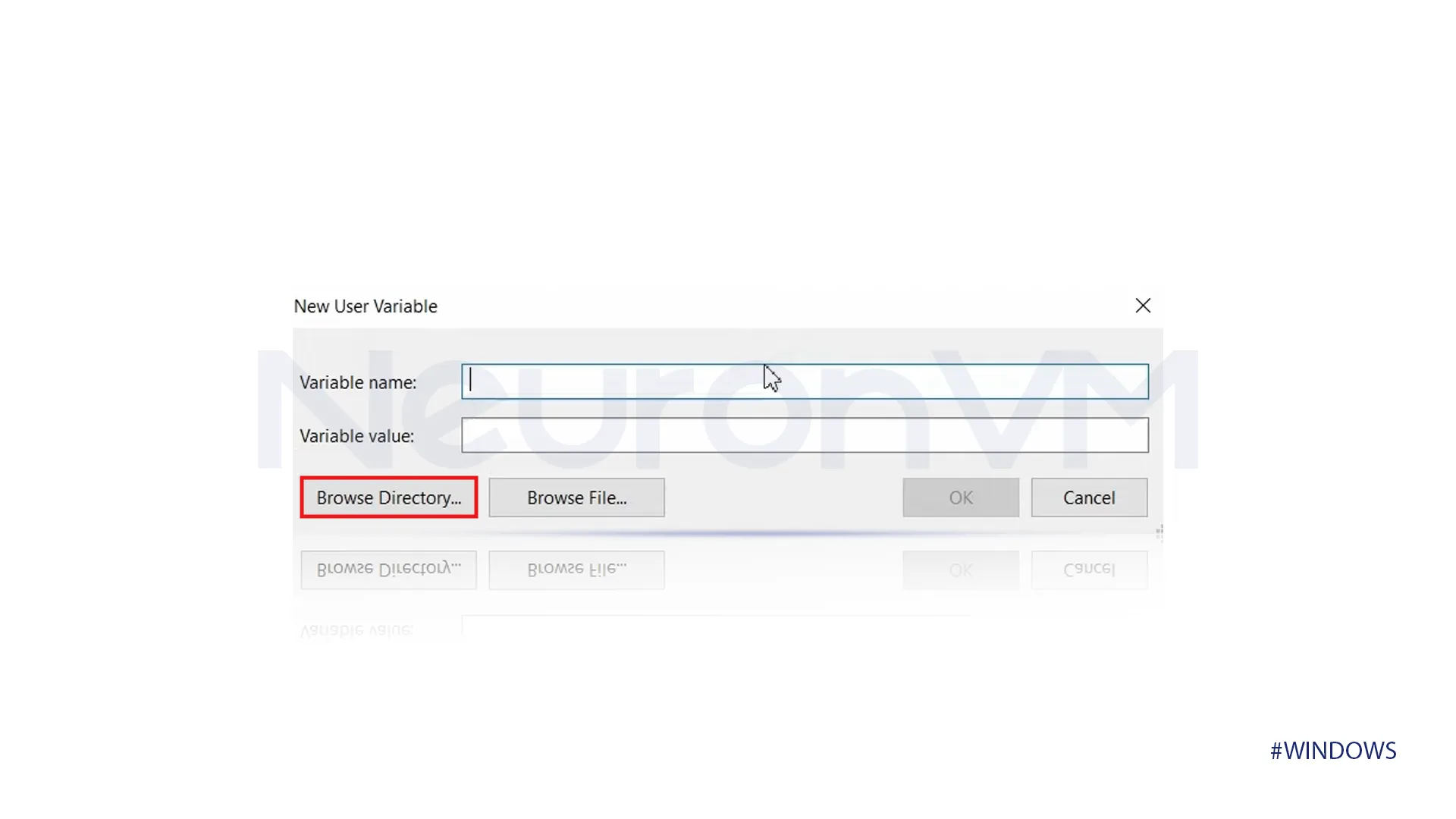
Task: Focus the Variable name input field
Action: click(805, 381)
